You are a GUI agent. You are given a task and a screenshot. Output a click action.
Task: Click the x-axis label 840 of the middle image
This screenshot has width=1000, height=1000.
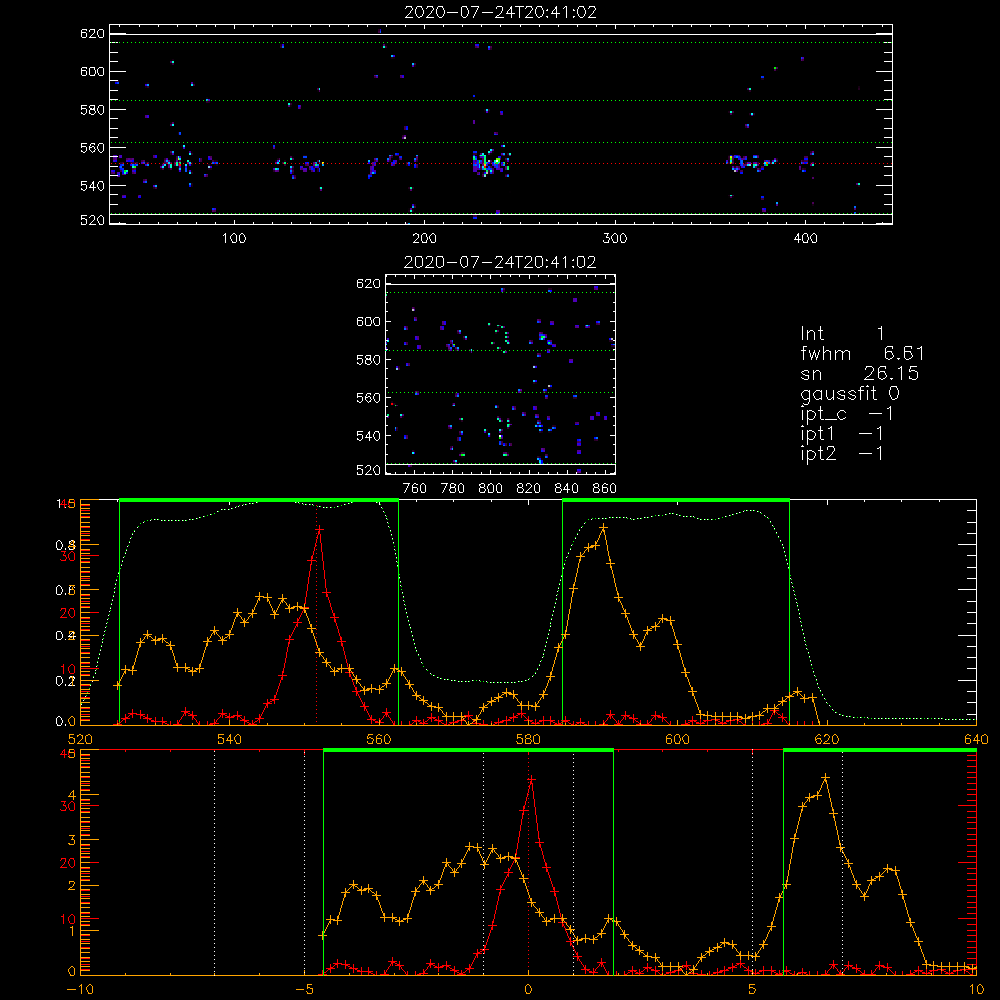coord(566,489)
